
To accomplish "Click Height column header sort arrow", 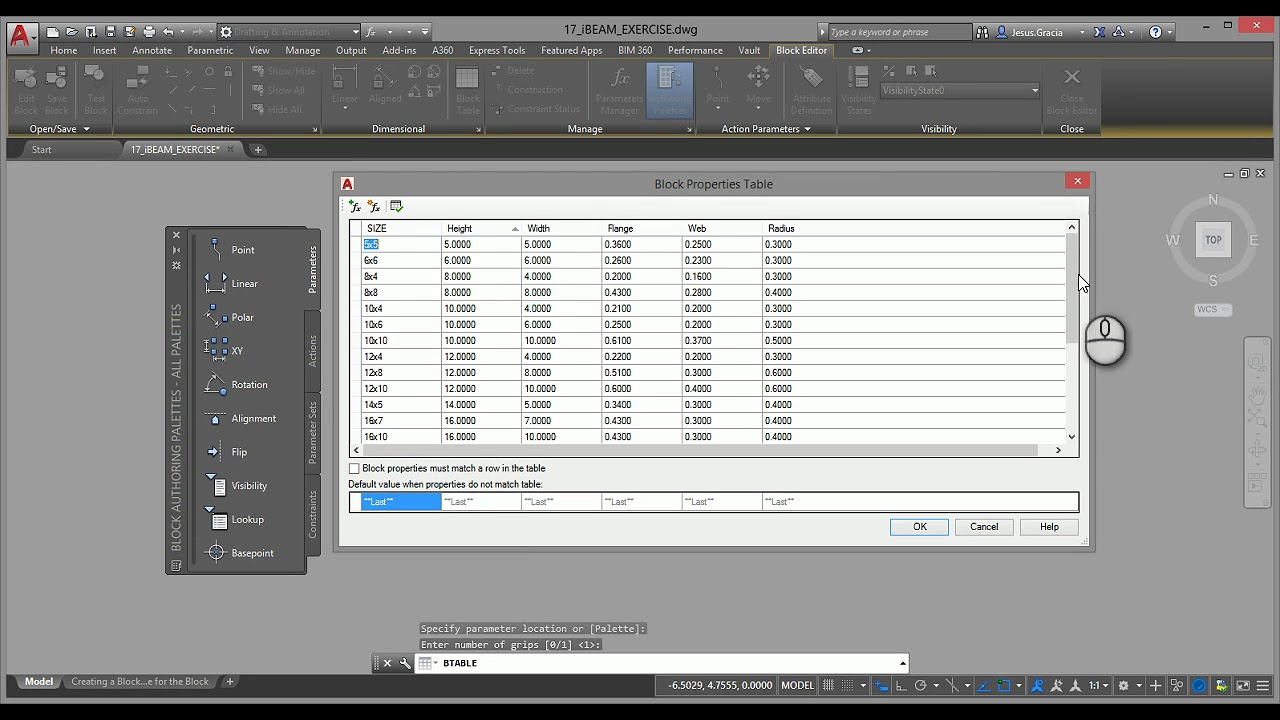I will [x=515, y=229].
